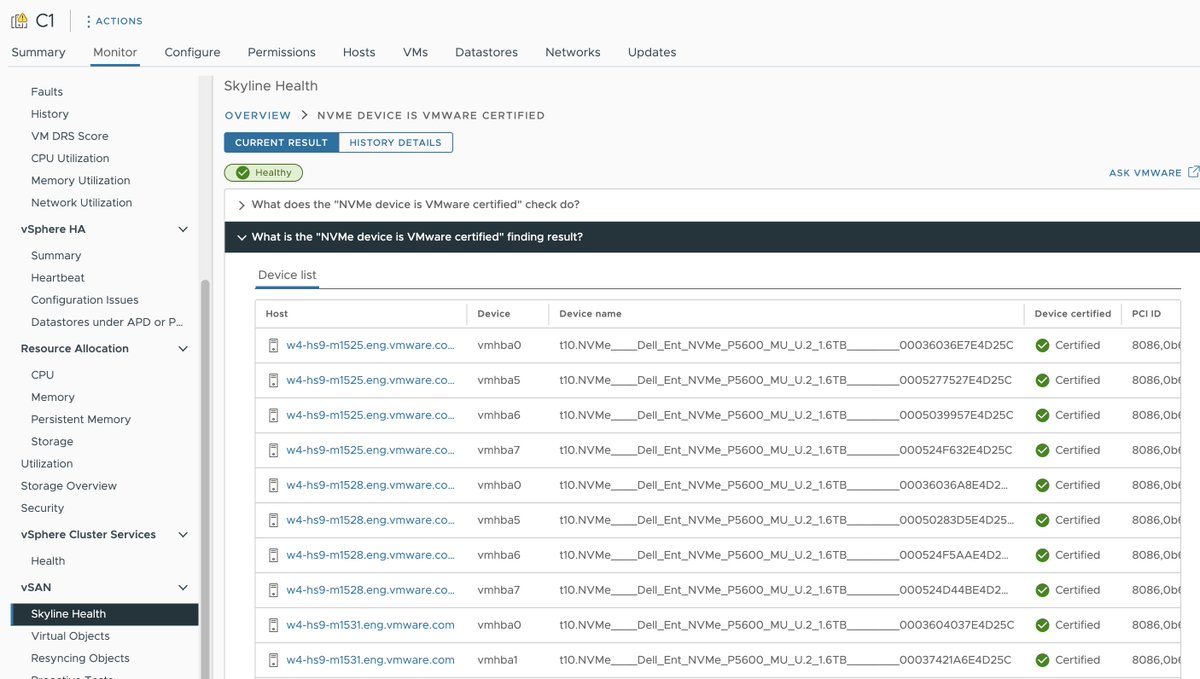Screen dimensions: 1200x679
Task: Open the Ask VMware link
Action: (1145, 173)
